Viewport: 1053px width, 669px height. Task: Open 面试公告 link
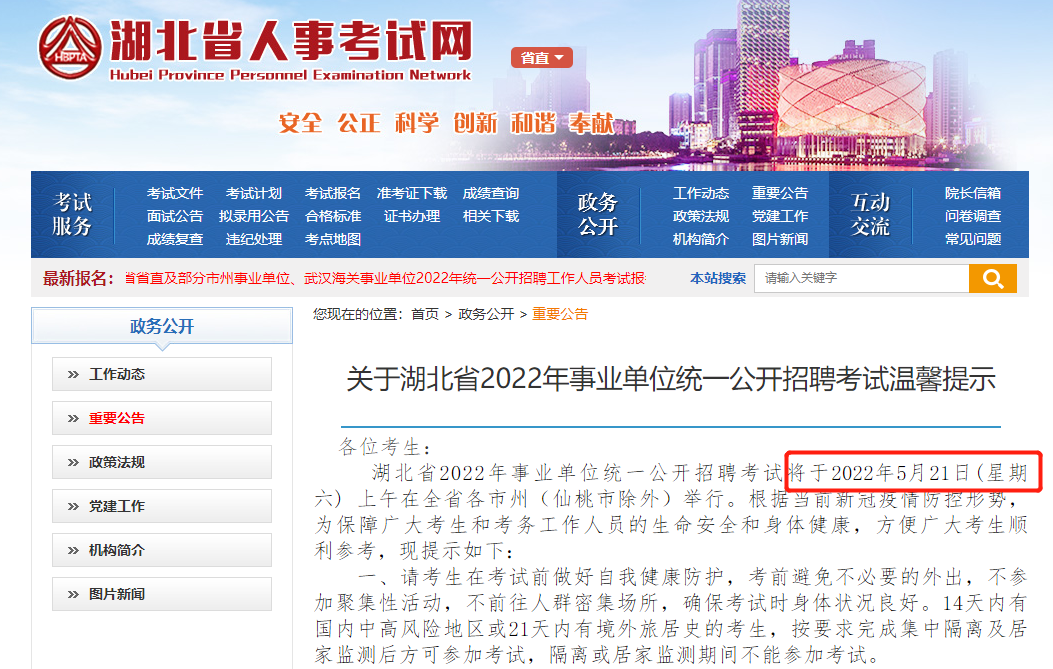(175, 216)
